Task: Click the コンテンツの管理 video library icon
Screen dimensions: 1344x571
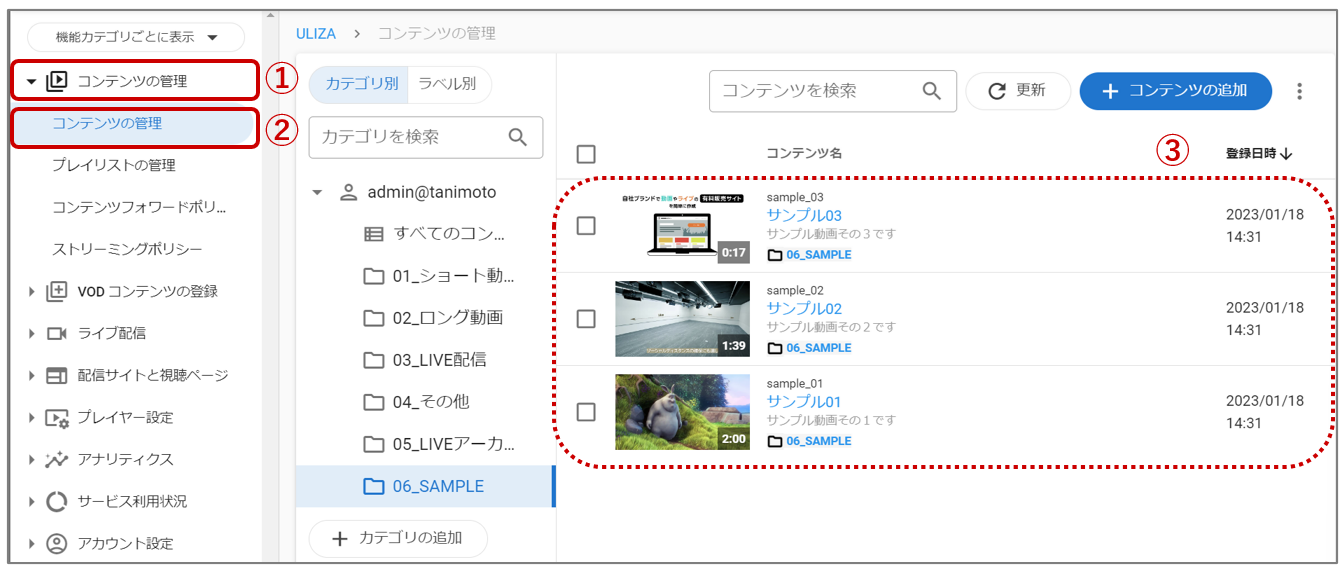Action: 57,81
